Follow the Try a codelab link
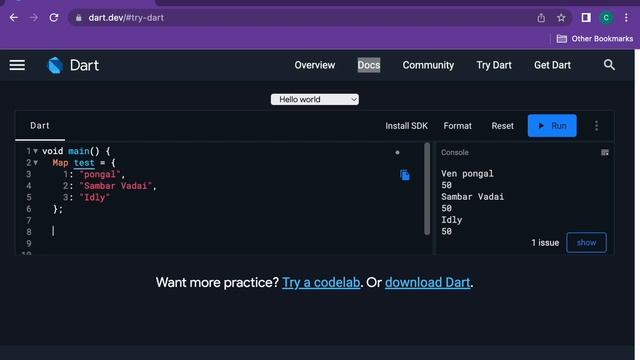Viewport: 640px width, 360px height. [x=321, y=282]
